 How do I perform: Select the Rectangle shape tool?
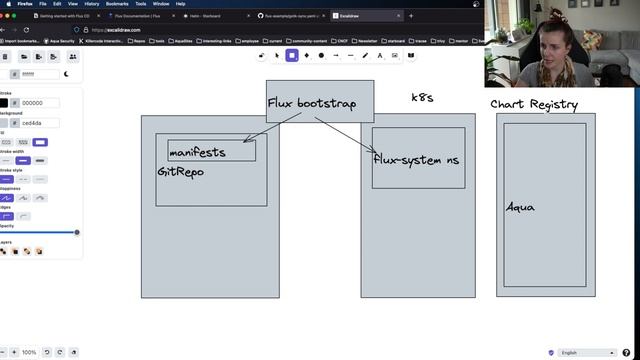pos(292,56)
